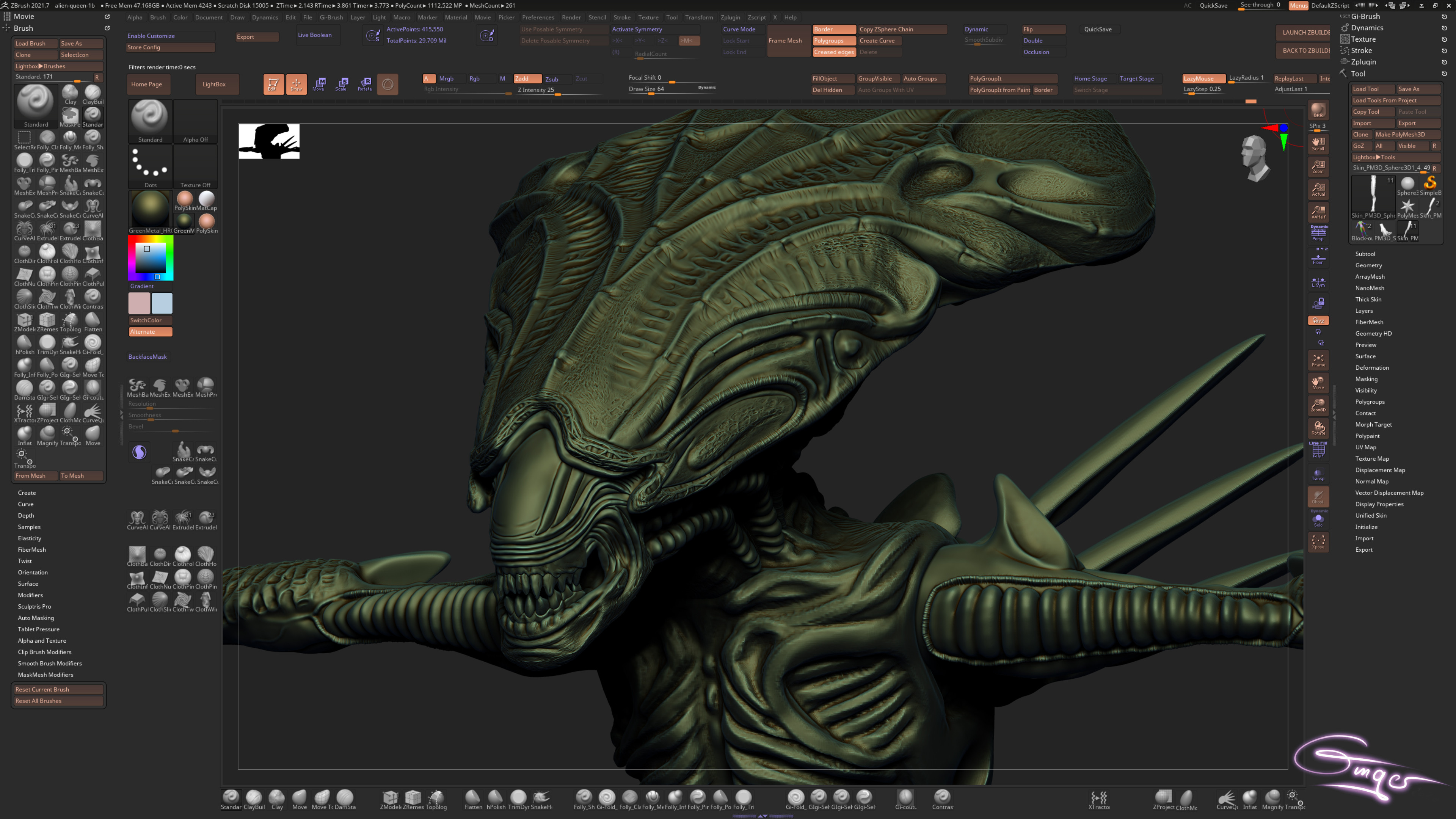Viewport: 1456px width, 819px height.
Task: Click the head orientation camera widget
Action: tap(1254, 158)
